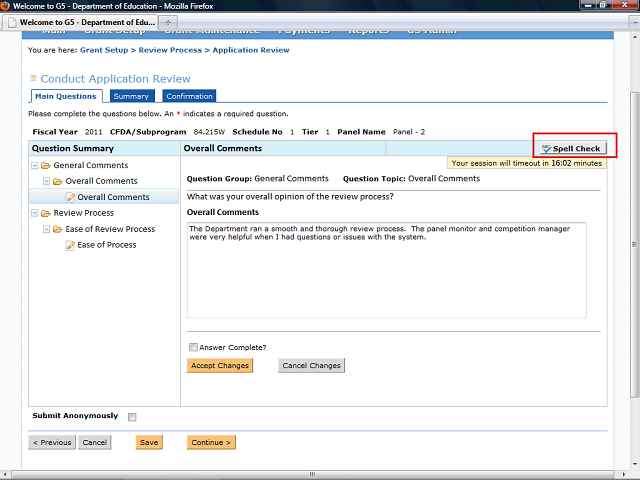Image resolution: width=640 pixels, height=480 pixels.
Task: Collapse the Overall Comments group node
Action: (x=47, y=181)
